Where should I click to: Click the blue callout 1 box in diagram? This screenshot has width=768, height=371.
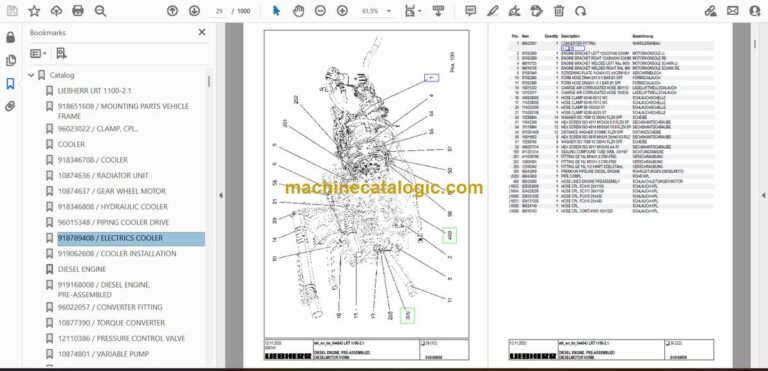coord(431,77)
